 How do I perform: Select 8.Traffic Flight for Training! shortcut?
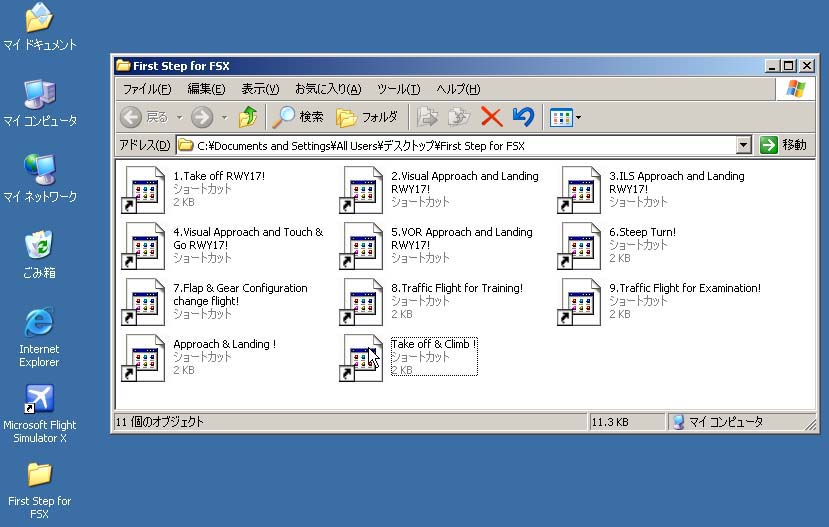(362, 302)
